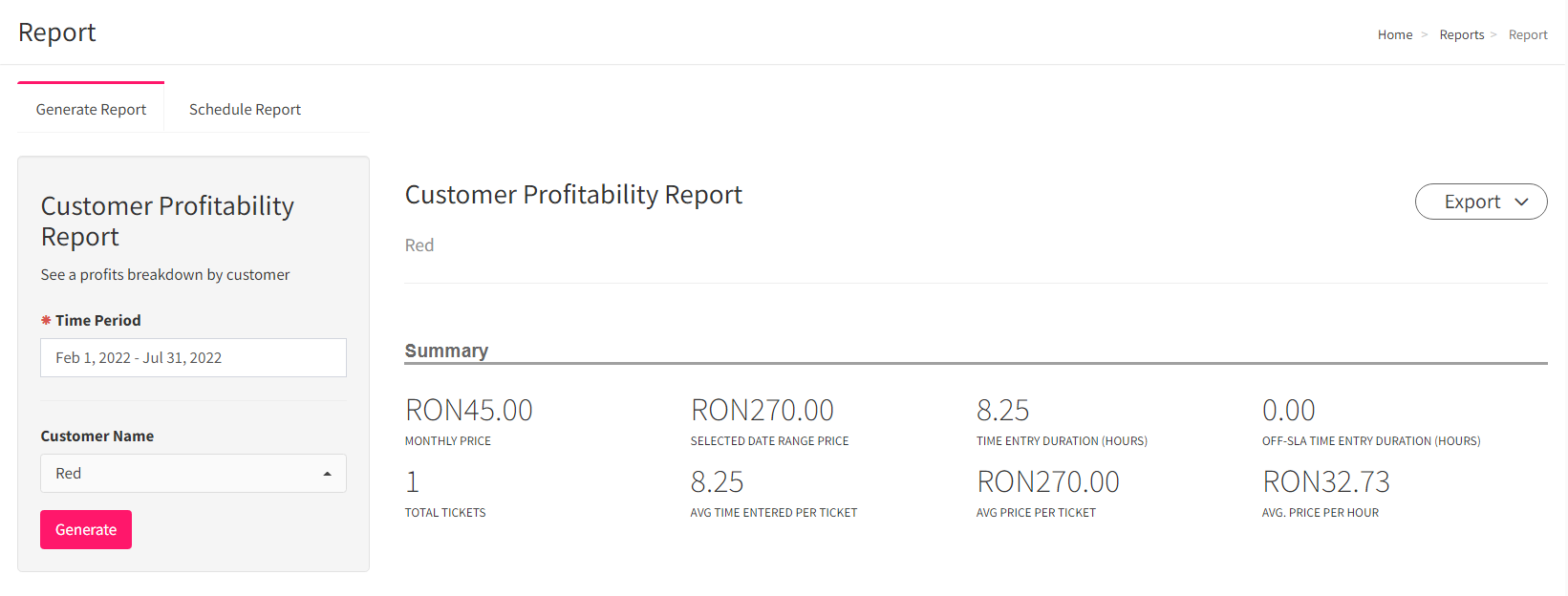Open Reports breadcrumb link
This screenshot has height=596, width=1568.
(1462, 34)
